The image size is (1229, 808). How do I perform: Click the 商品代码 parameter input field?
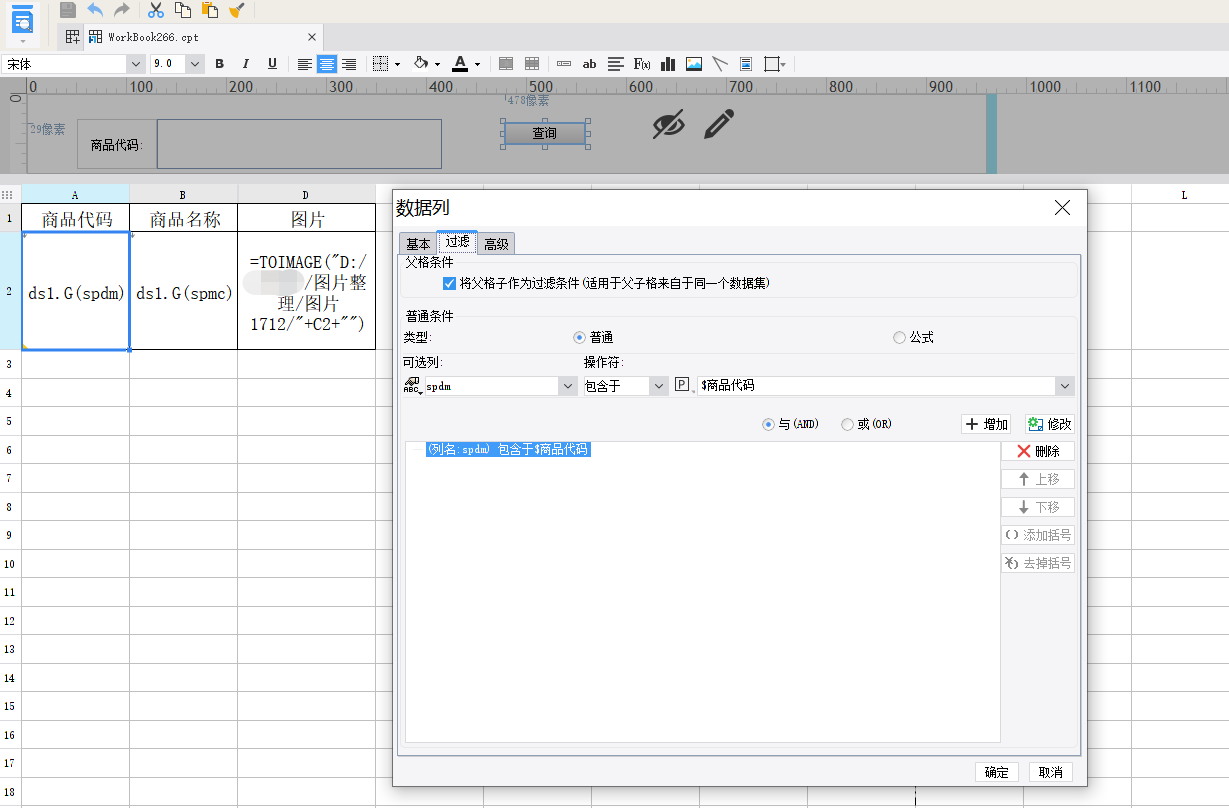click(x=299, y=144)
